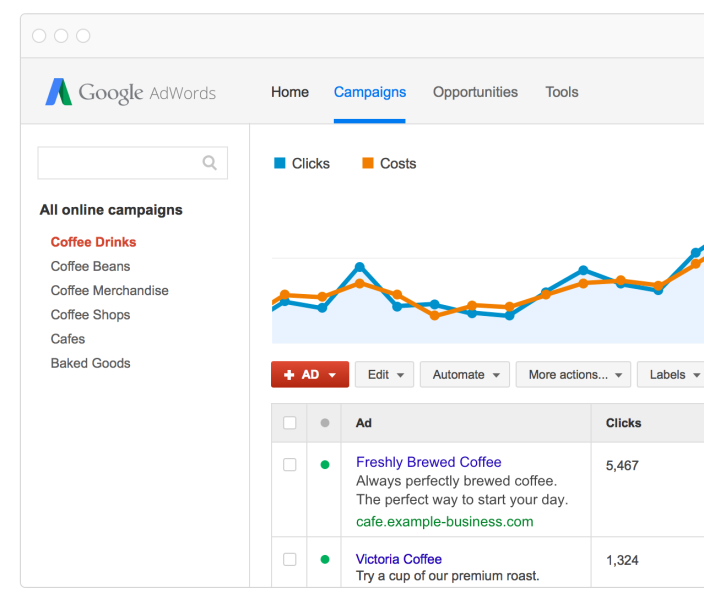Click green status dot for Freshly Brewed Coffee
Screen dimensions: 704x599
coord(324,465)
